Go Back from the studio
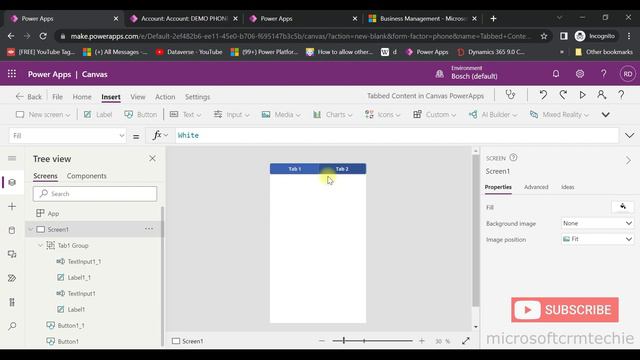This screenshot has height=360, width=640. click(x=29, y=97)
